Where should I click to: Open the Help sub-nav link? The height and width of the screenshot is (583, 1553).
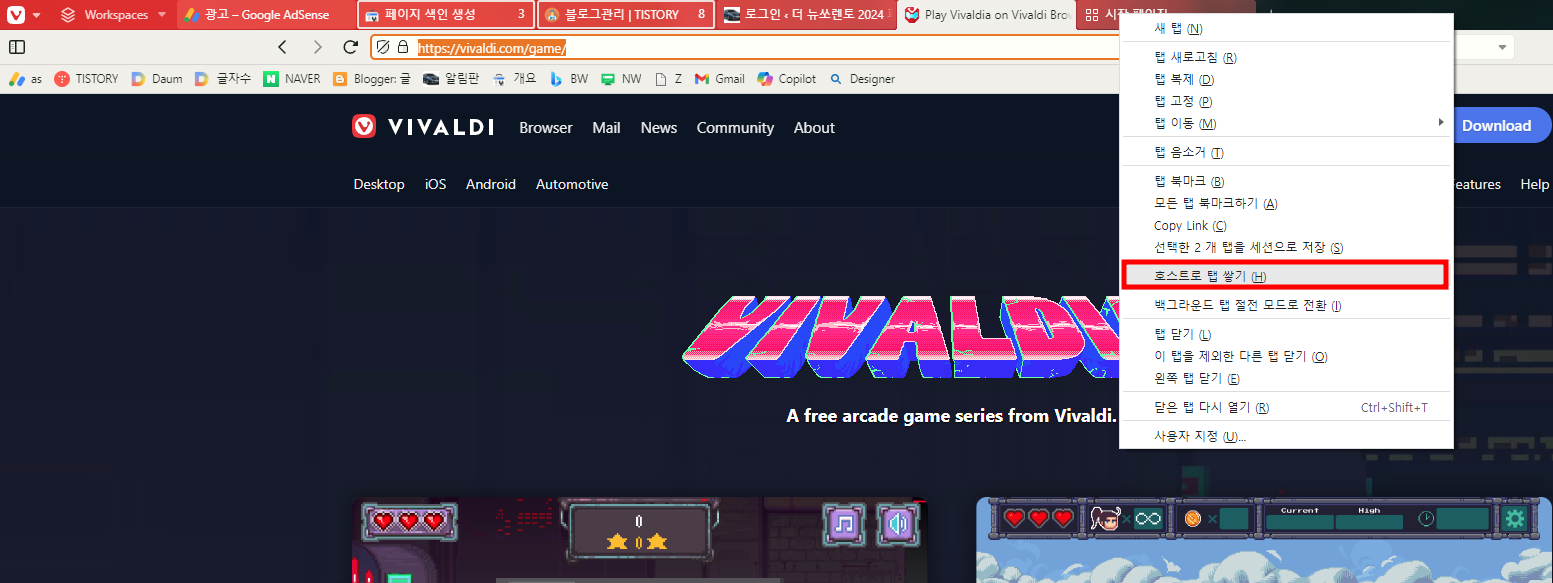point(1535,184)
